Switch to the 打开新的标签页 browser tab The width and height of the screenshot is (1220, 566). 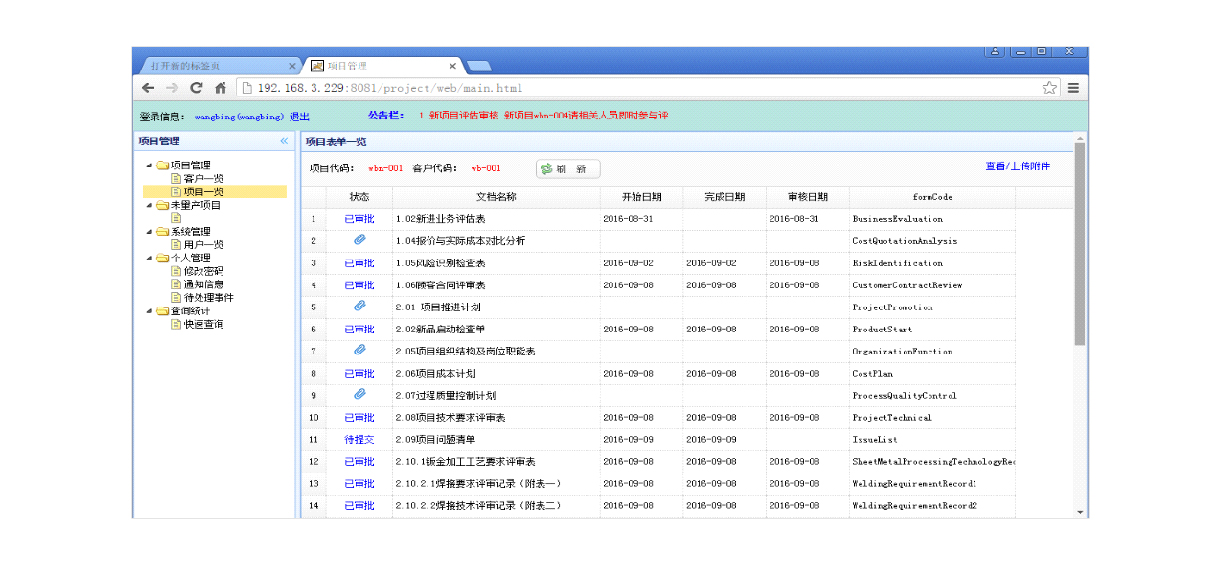click(218, 66)
